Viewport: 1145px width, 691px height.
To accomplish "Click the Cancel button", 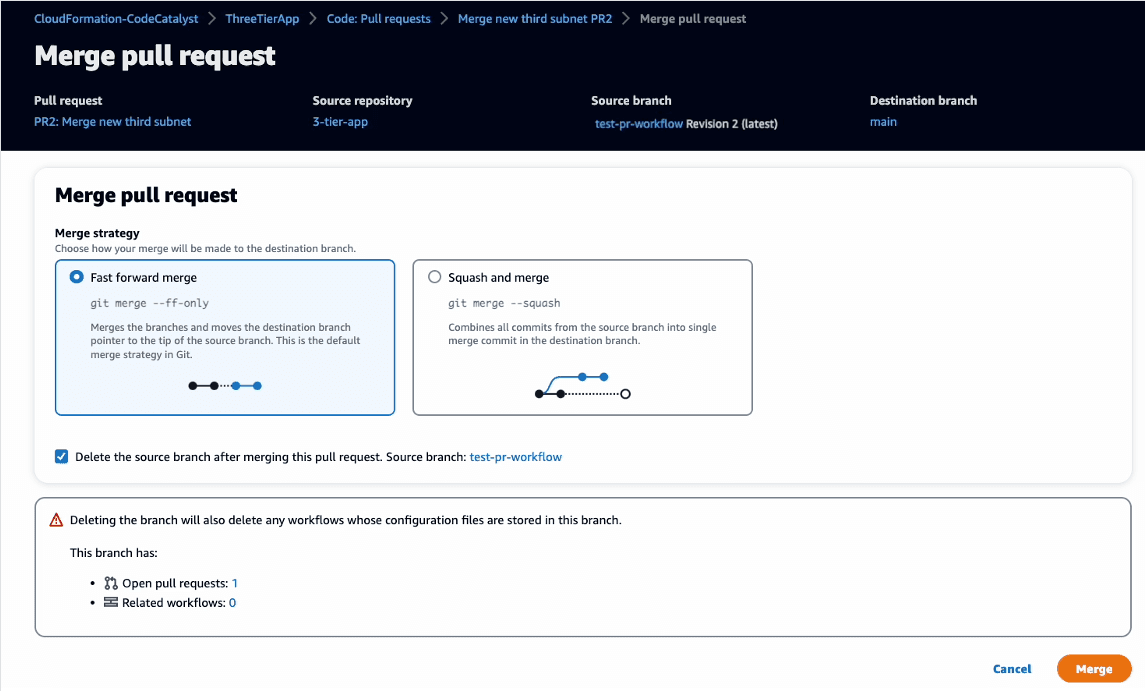I will pyautogui.click(x=1011, y=668).
